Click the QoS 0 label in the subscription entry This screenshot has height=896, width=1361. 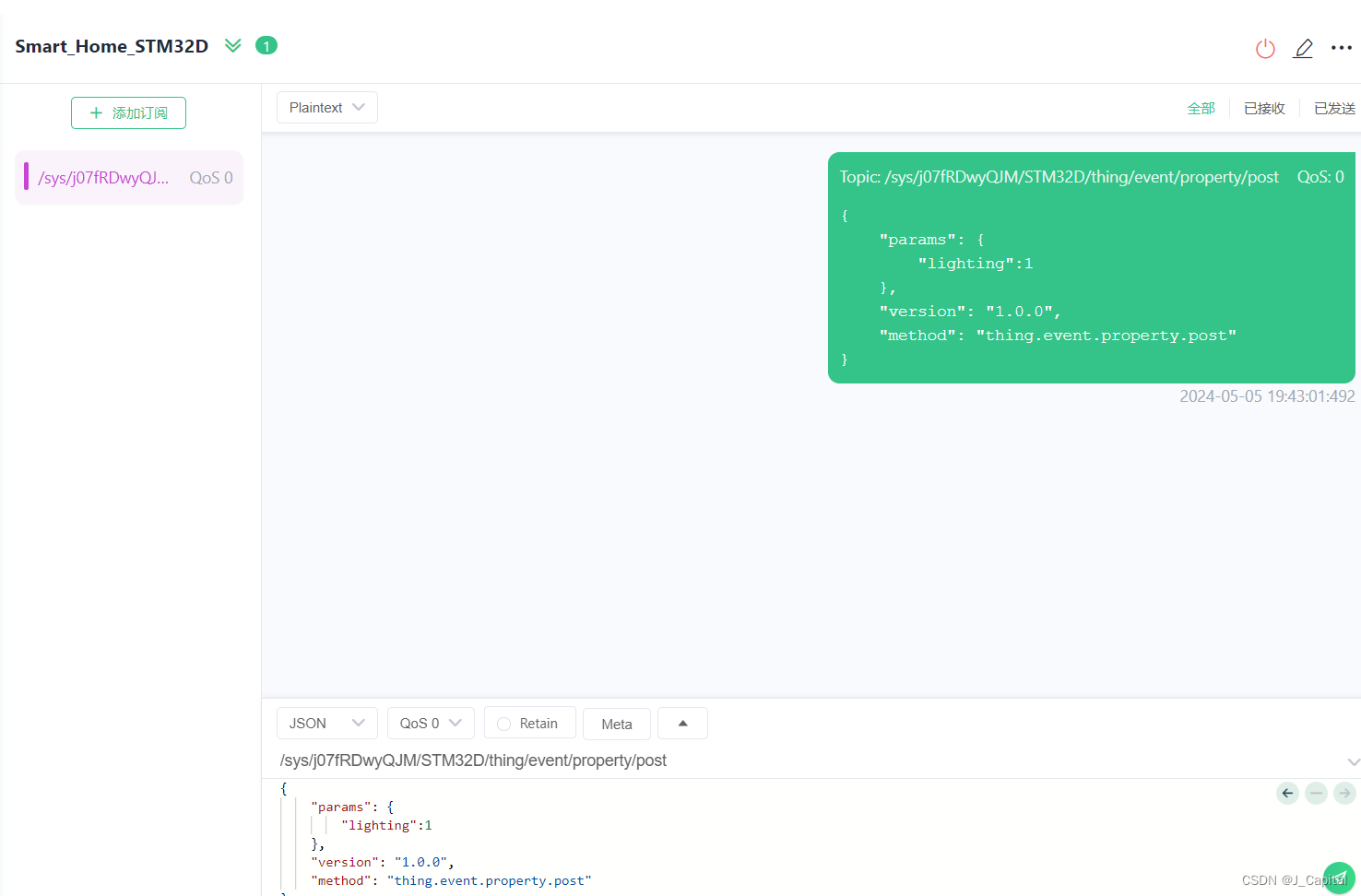point(211,178)
